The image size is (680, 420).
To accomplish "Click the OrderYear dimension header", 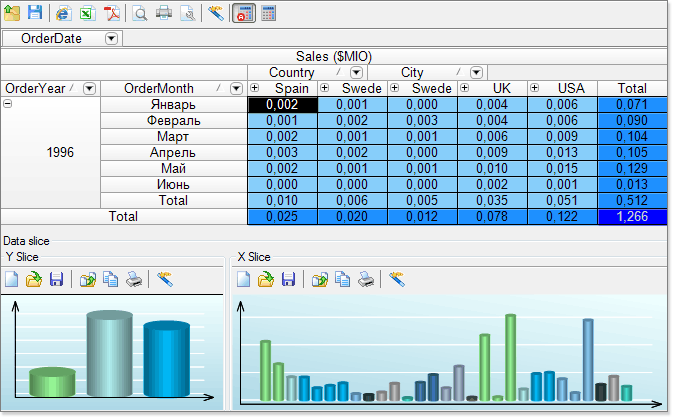I will pos(50,89).
